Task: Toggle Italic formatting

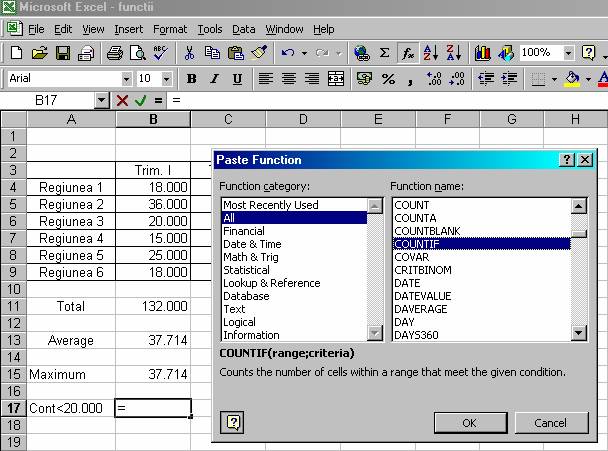Action: click(213, 78)
